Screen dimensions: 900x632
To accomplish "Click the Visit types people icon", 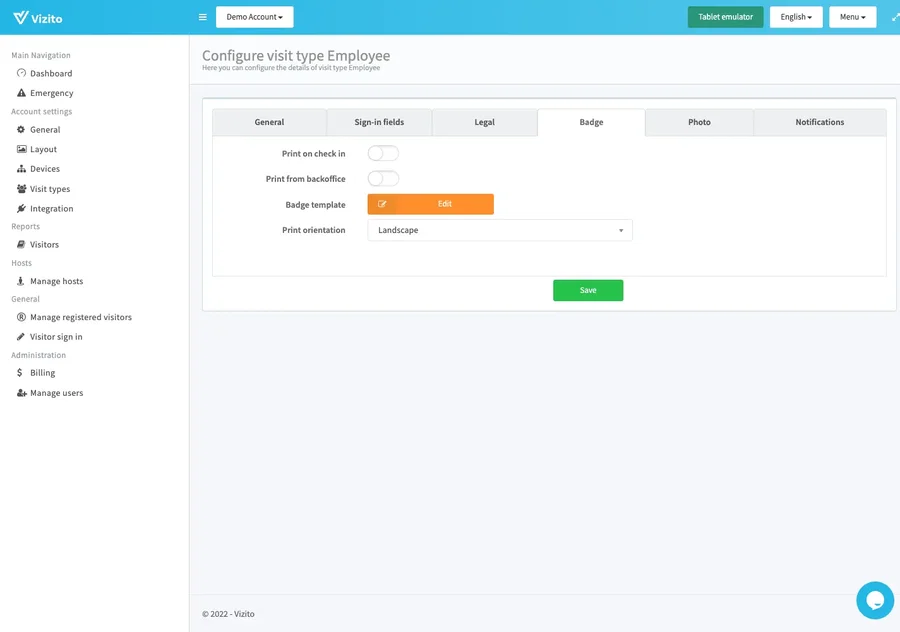I will click(x=21, y=189).
